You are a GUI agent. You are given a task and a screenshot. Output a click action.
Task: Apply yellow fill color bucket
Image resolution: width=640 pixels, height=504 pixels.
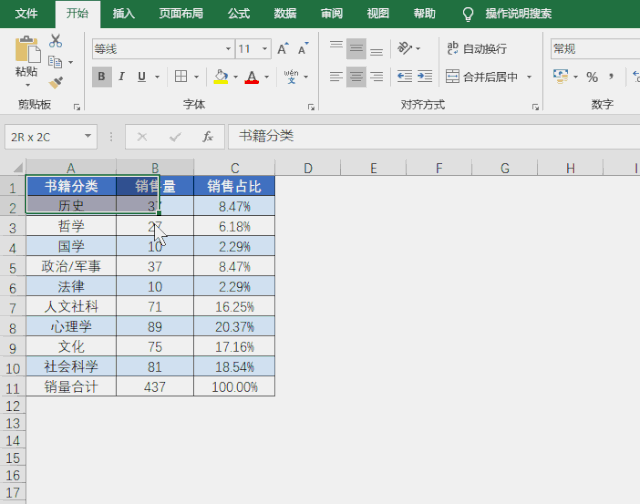pyautogui.click(x=221, y=76)
